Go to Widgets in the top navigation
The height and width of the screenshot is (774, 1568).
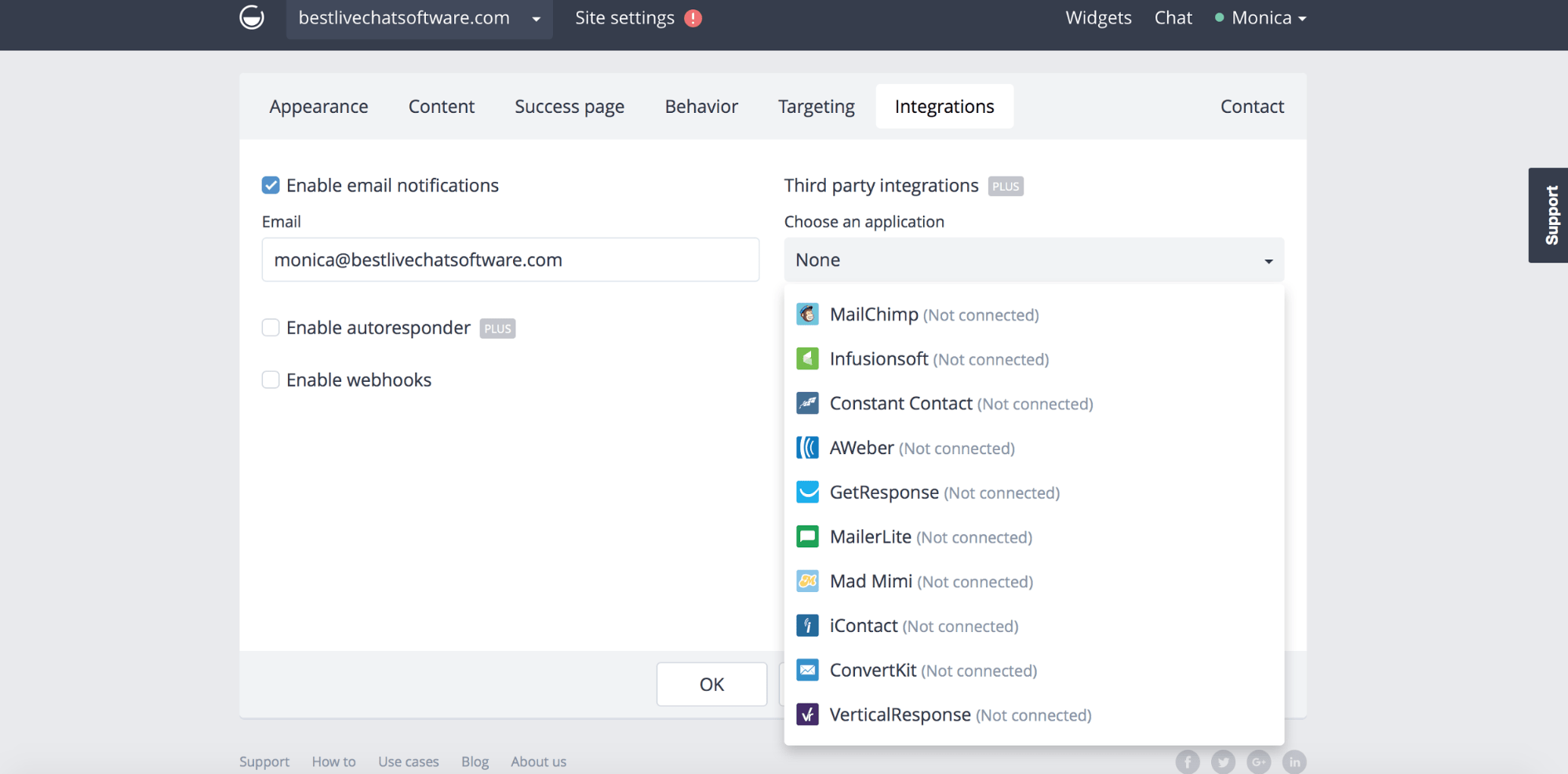1098,18
